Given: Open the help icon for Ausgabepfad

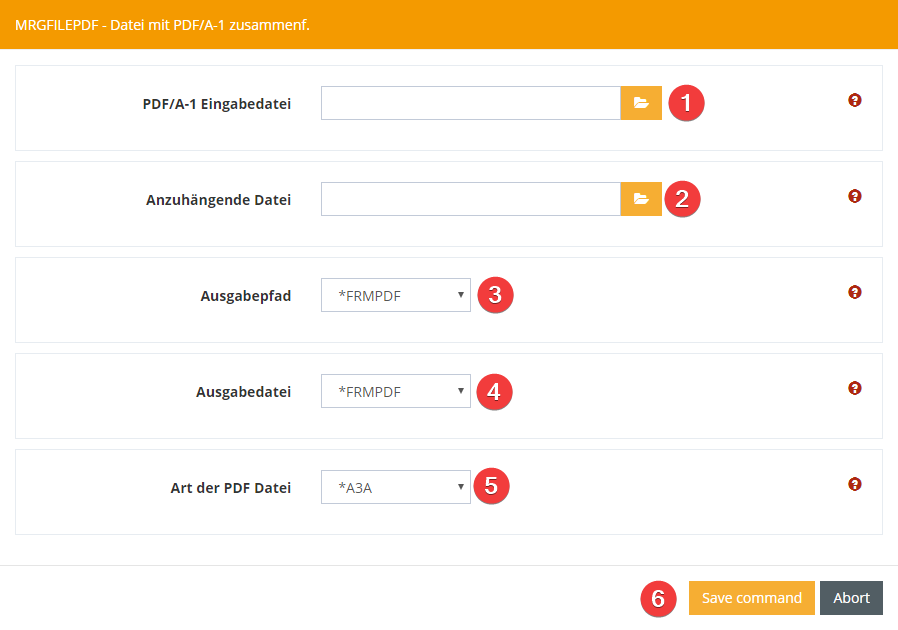Looking at the screenshot, I should coord(855,292).
